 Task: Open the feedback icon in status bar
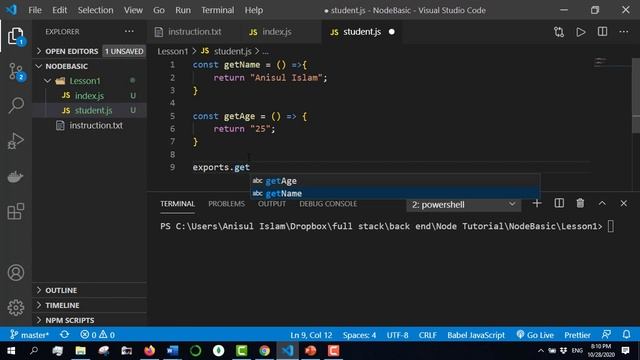click(607, 335)
